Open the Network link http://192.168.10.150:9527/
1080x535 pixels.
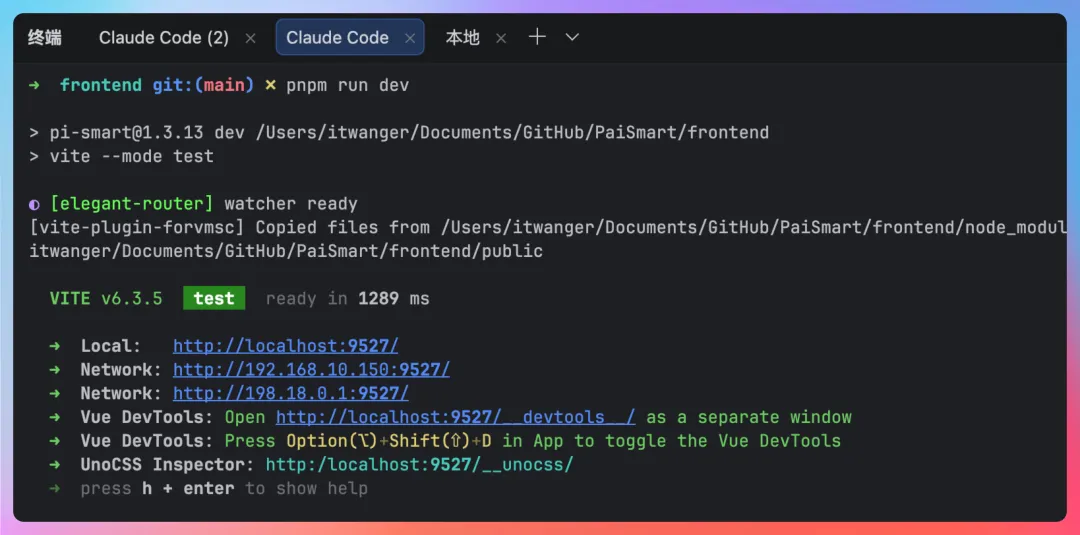coord(311,370)
